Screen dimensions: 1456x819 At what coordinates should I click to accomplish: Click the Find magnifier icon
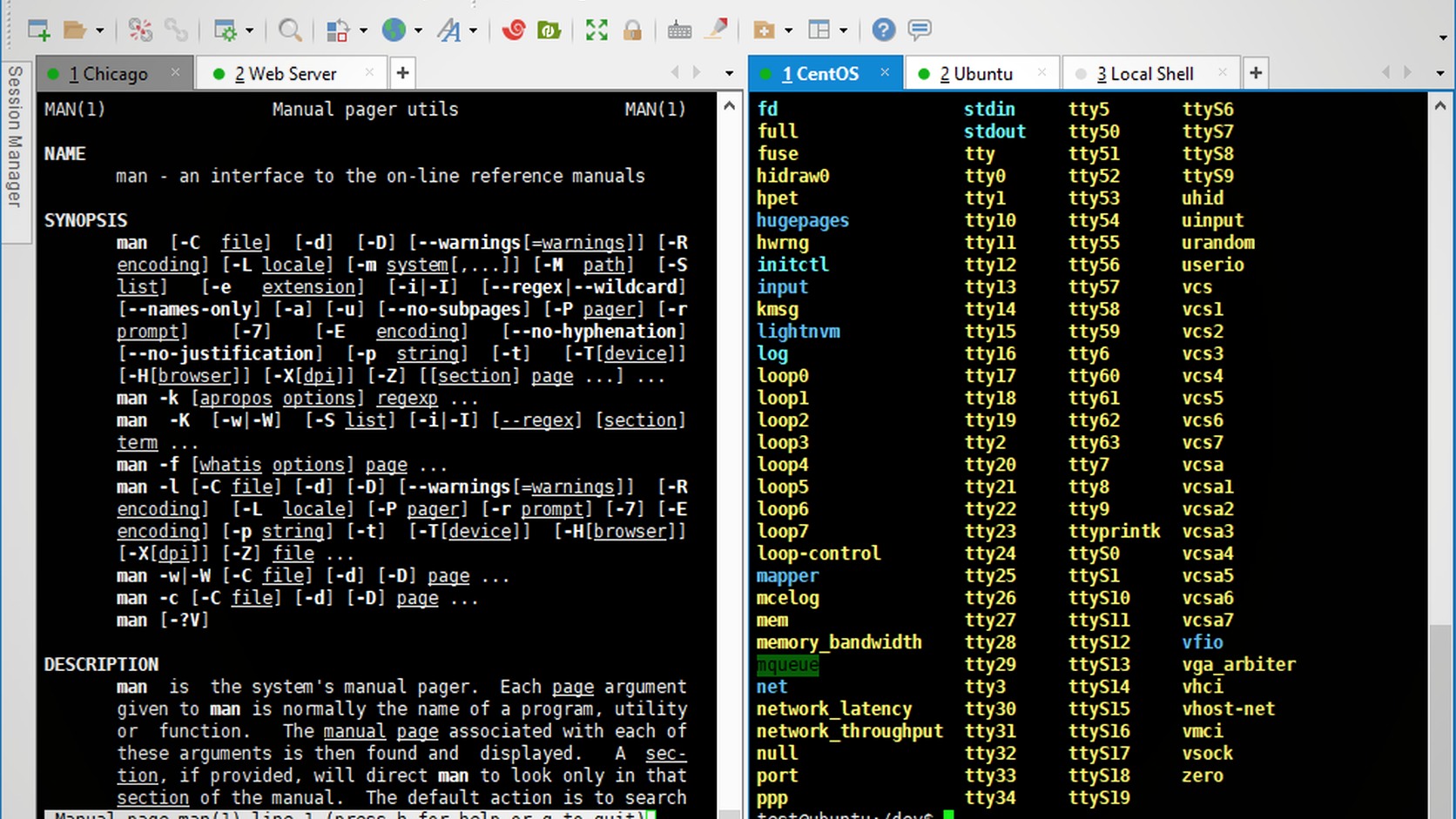click(x=290, y=30)
